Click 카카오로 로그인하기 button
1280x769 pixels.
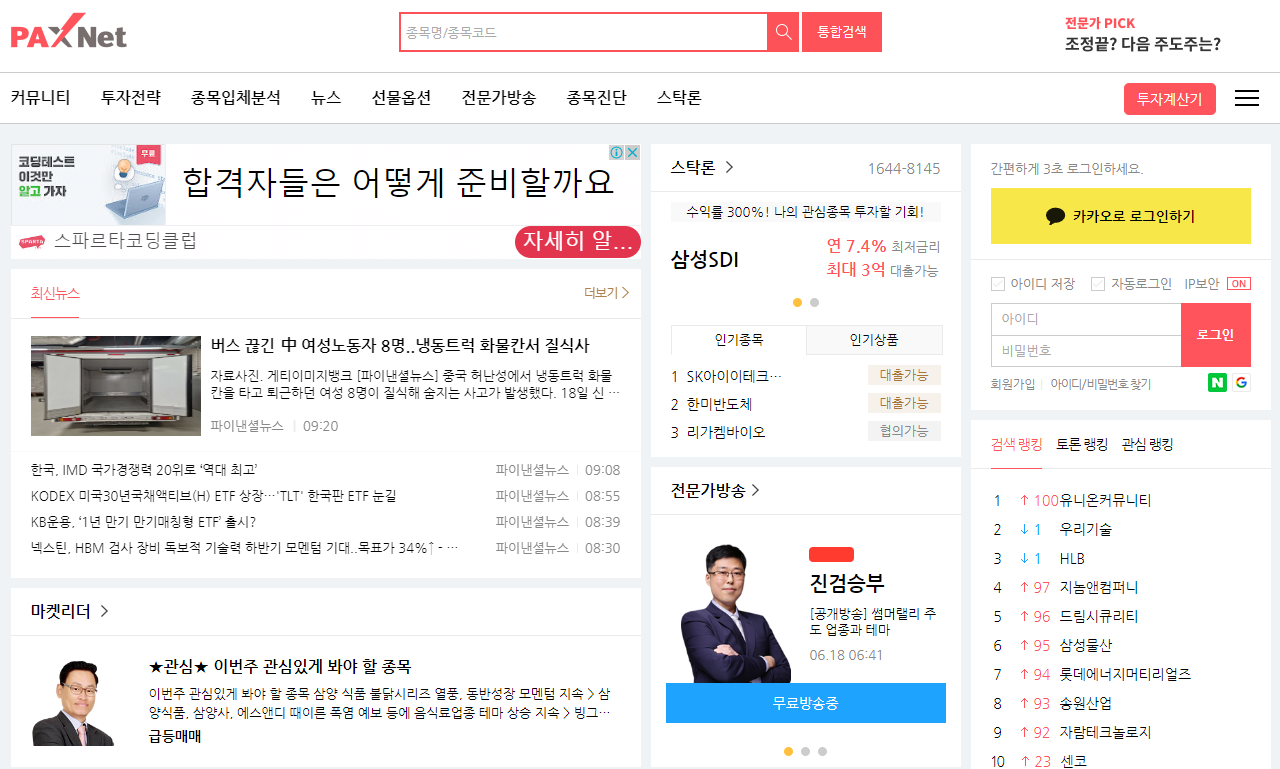[1121, 216]
